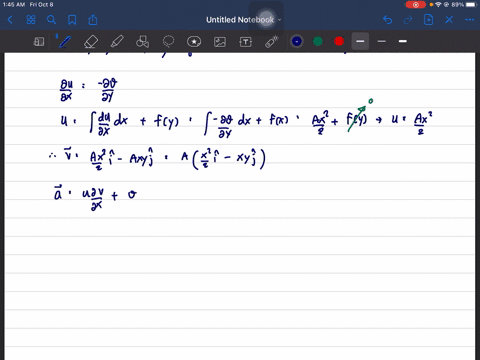480x360 pixels.
Task: Choose the red pen color
Action: pos(339,41)
